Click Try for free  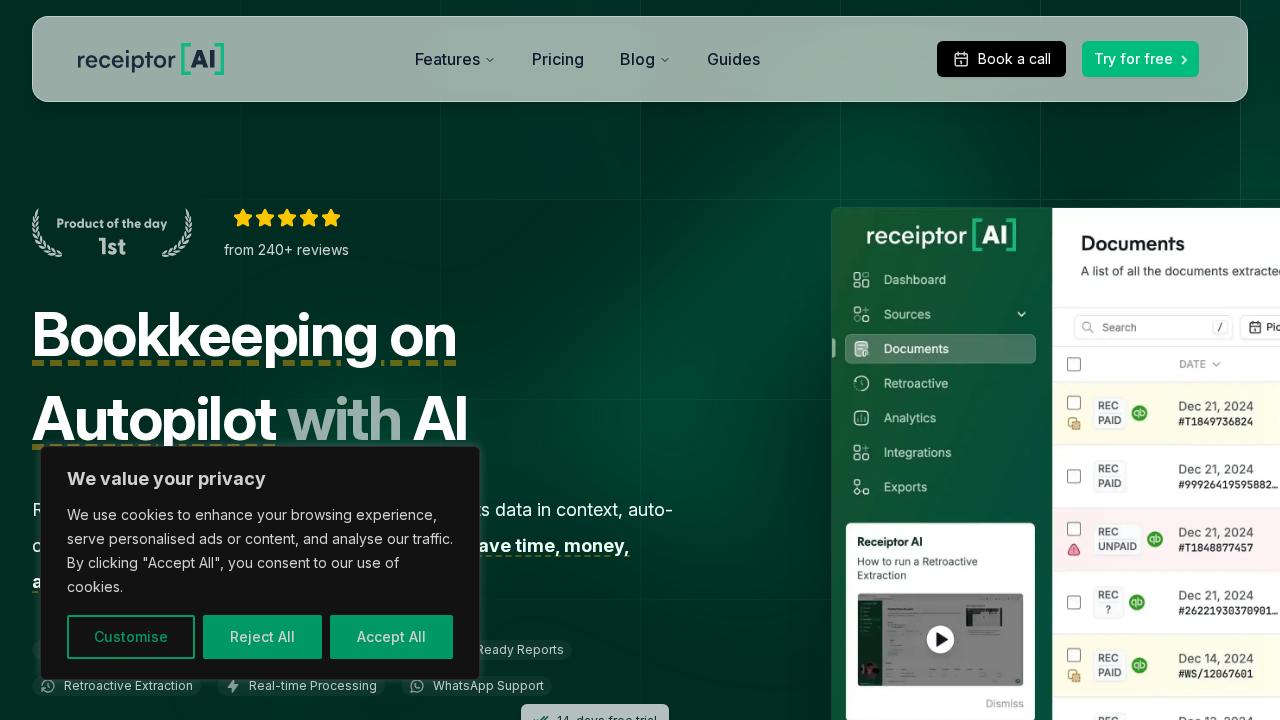point(1140,59)
